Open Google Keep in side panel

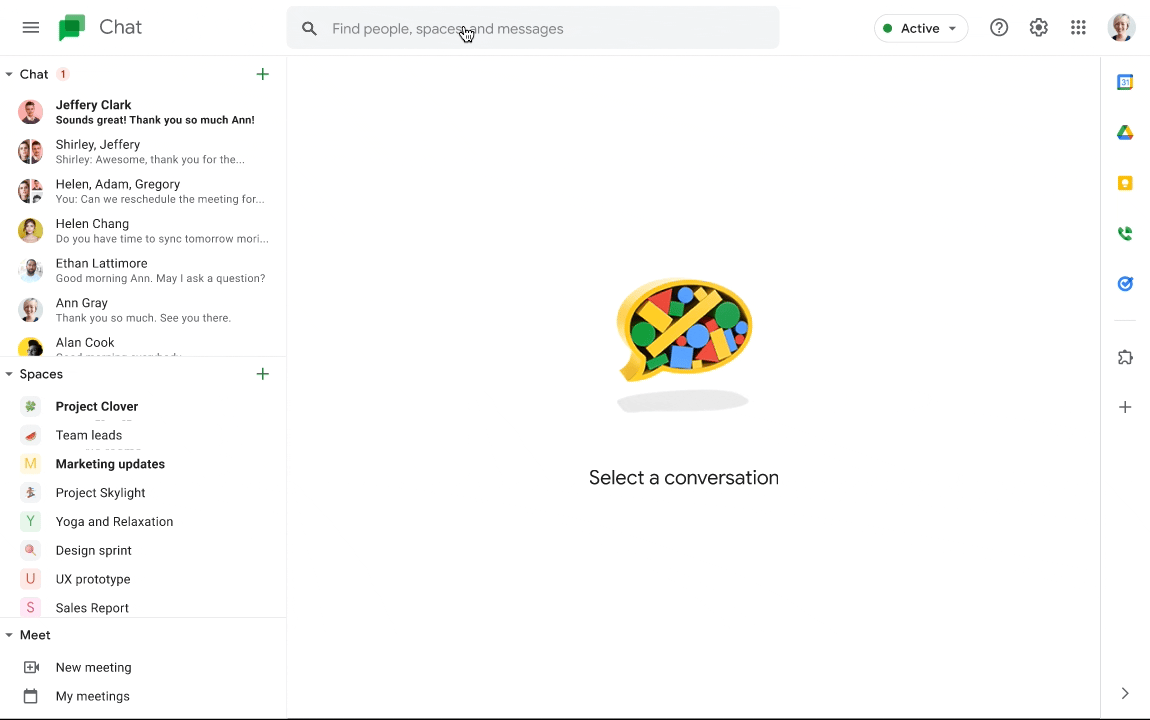click(1125, 183)
